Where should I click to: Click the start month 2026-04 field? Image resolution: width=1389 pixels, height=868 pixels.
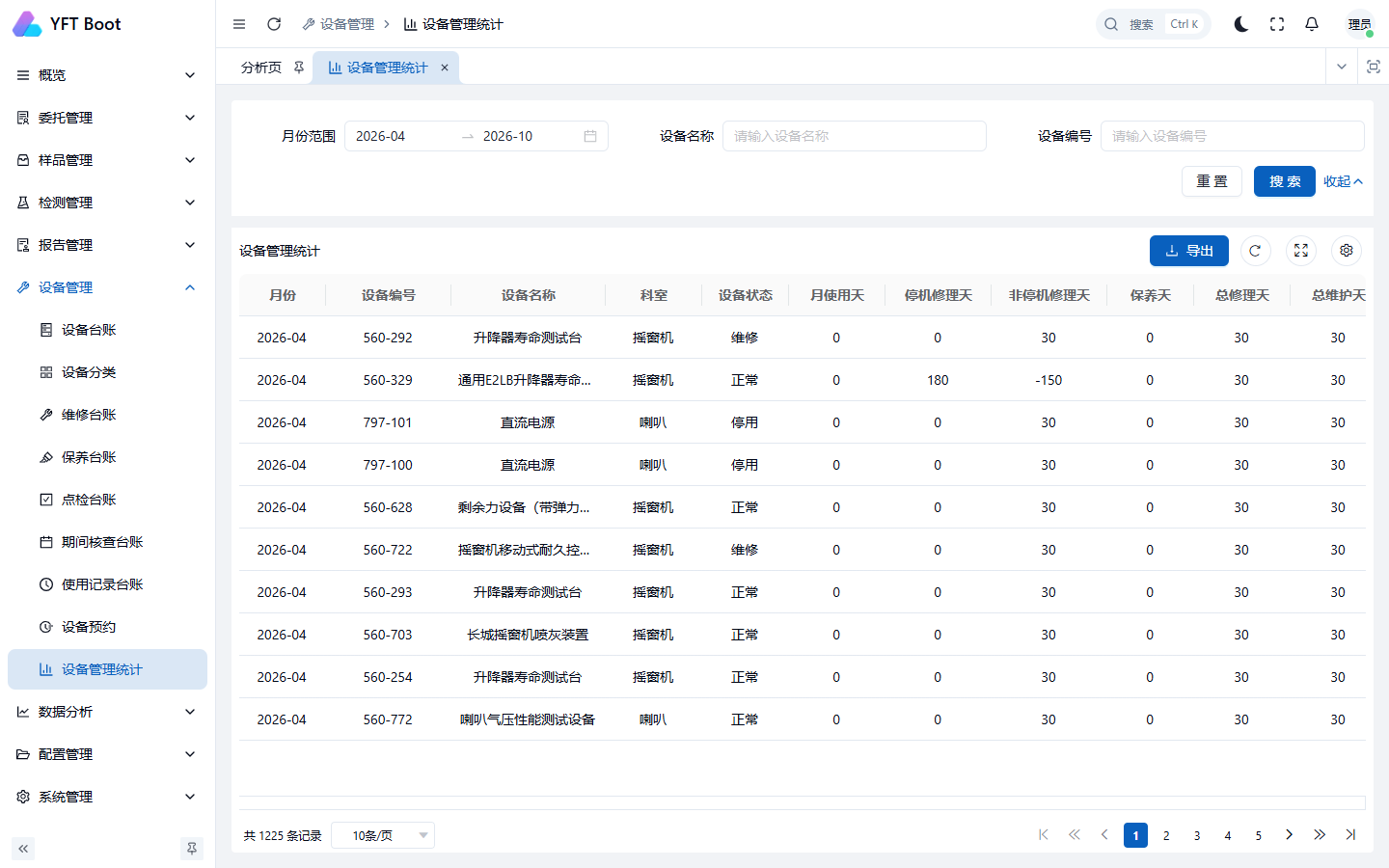[403, 136]
